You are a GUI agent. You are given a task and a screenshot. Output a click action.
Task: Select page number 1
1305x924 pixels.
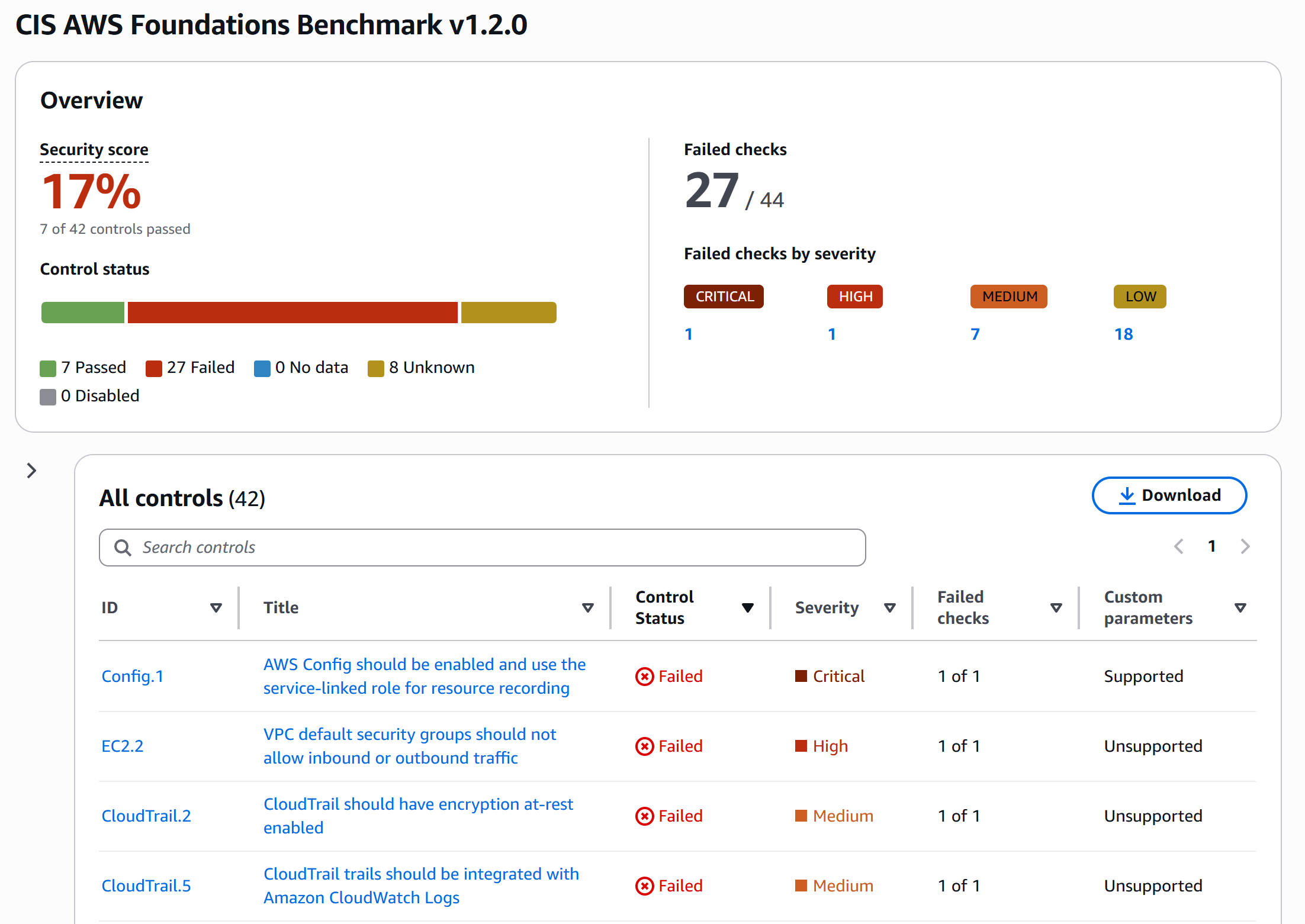1211,546
